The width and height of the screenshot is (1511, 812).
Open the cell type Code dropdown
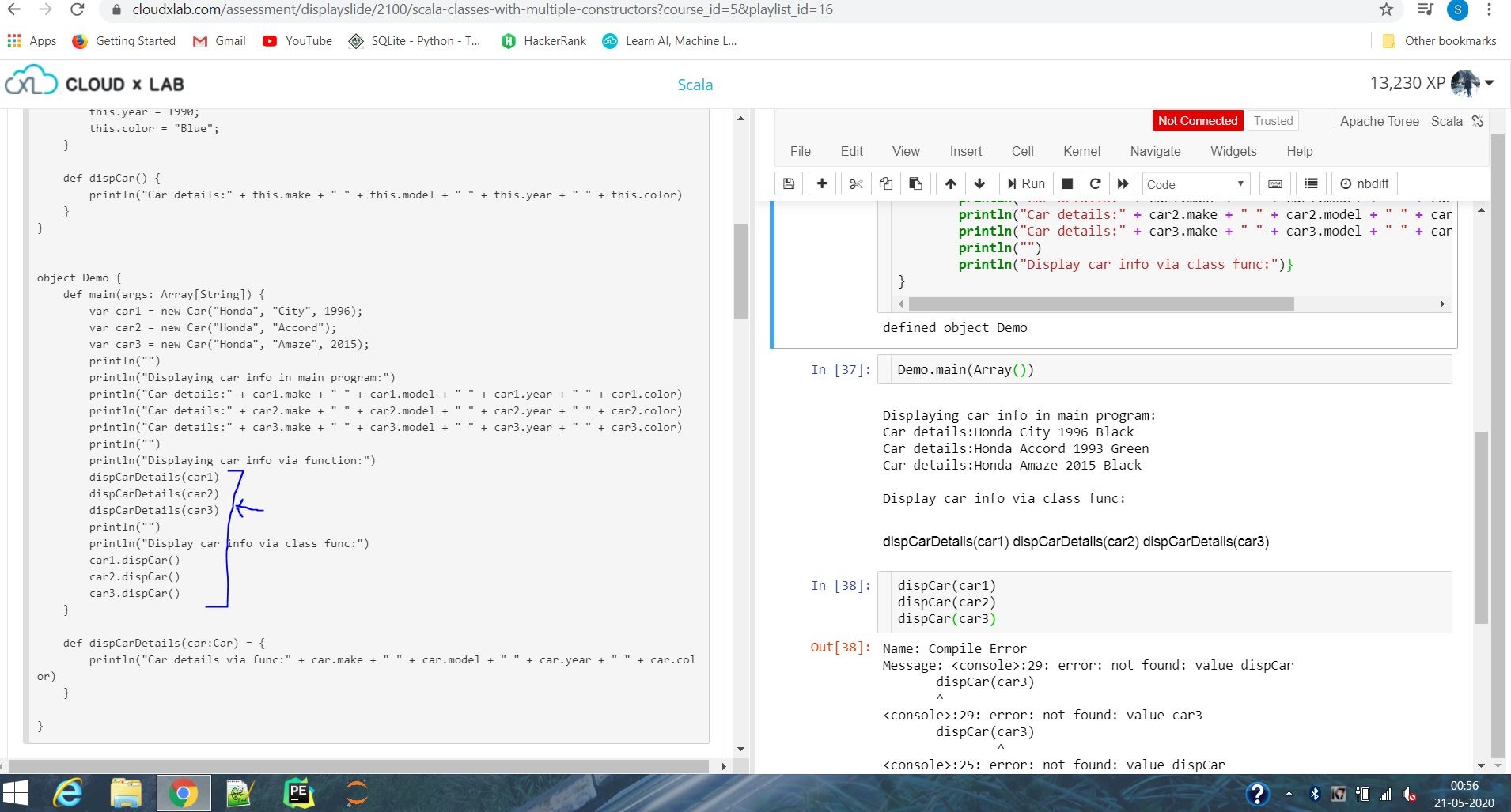(x=1195, y=184)
